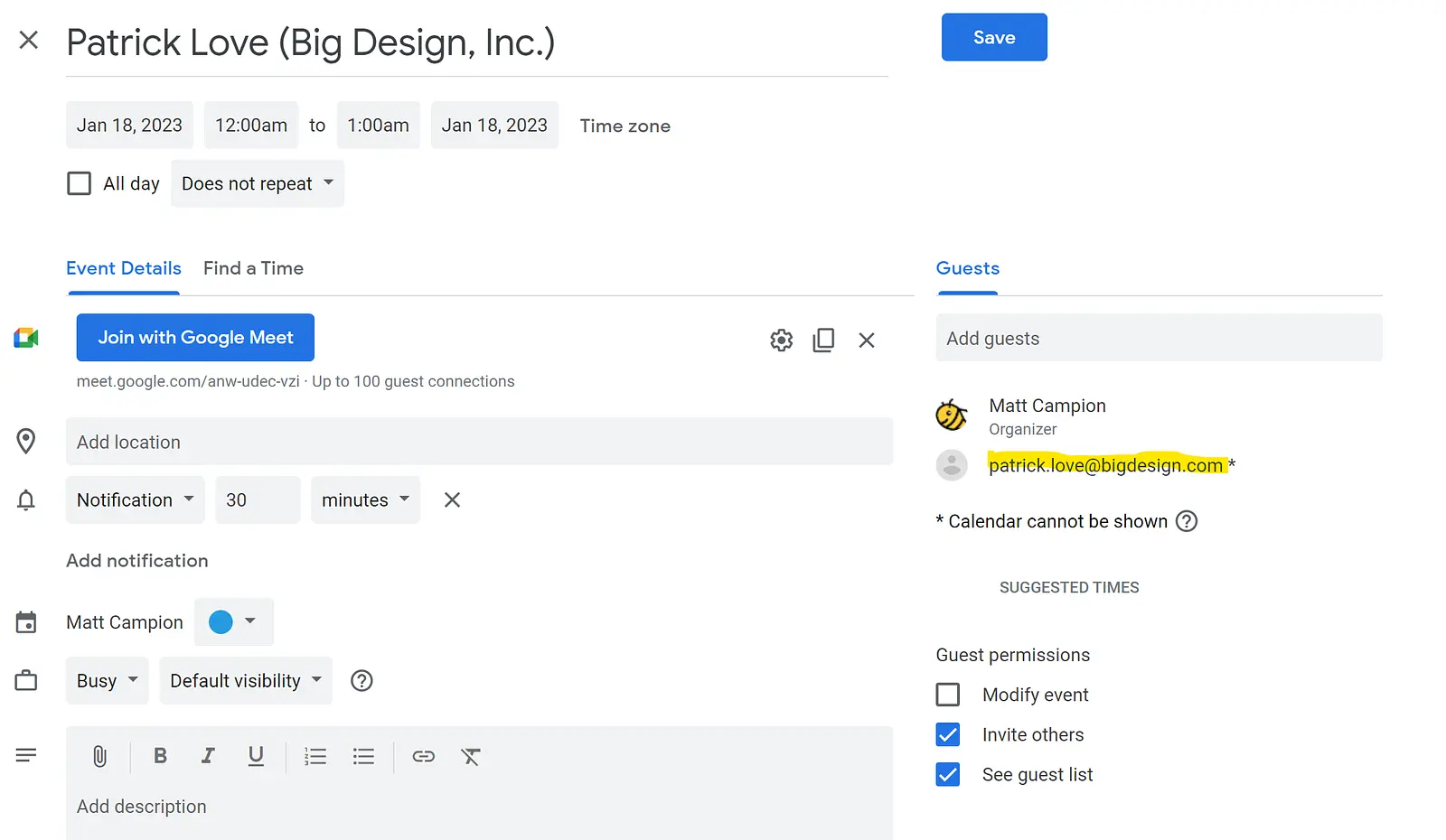Toggle italic formatting in description
The height and width of the screenshot is (840, 1446).
(x=208, y=756)
